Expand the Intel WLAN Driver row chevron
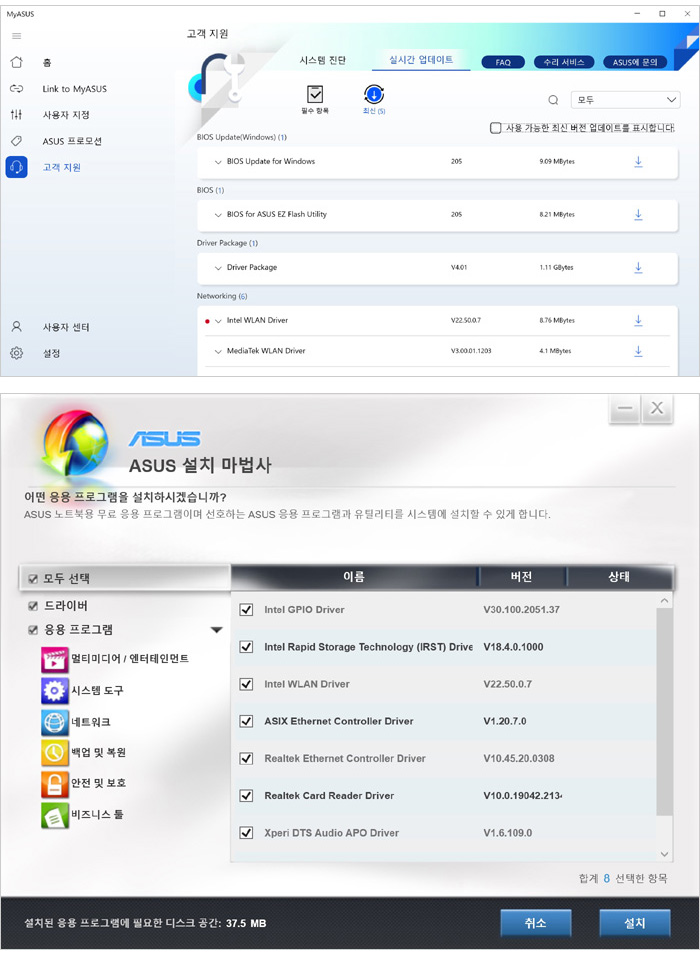 click(218, 321)
